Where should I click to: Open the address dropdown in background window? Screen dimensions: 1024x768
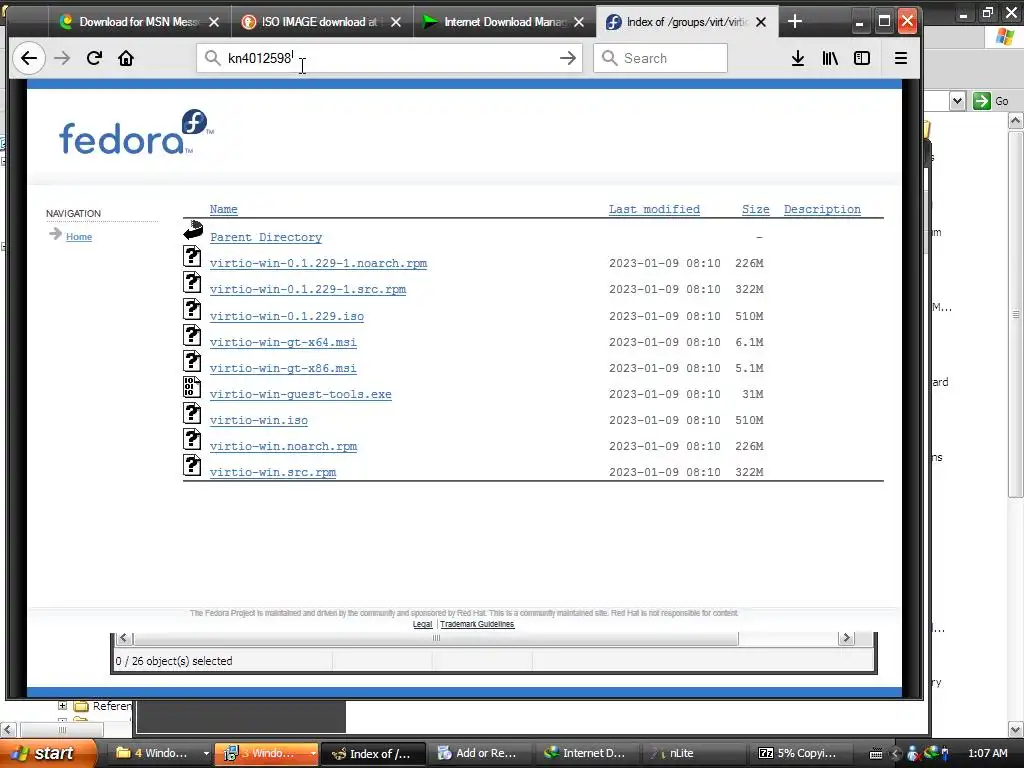coord(957,101)
